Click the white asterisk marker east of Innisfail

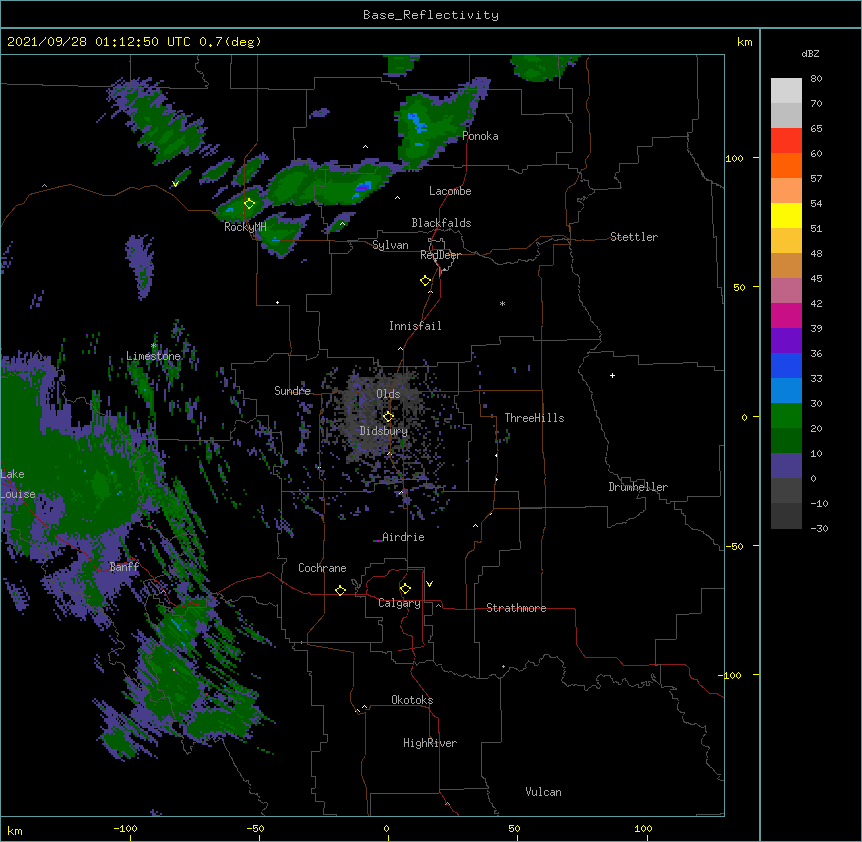502,304
